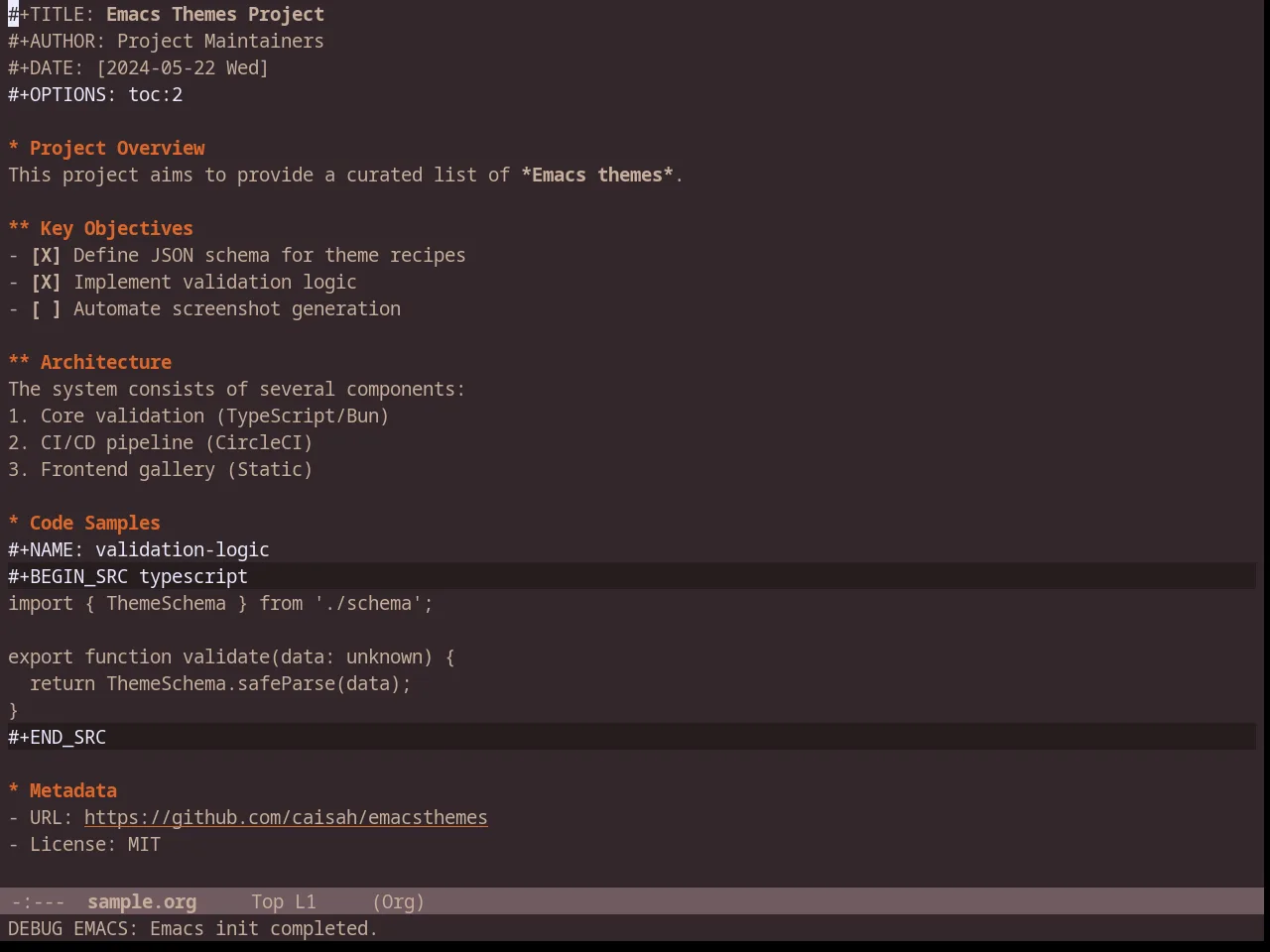Click 'Key Objectives' heading text
The width and height of the screenshot is (1270, 952).
point(117,228)
